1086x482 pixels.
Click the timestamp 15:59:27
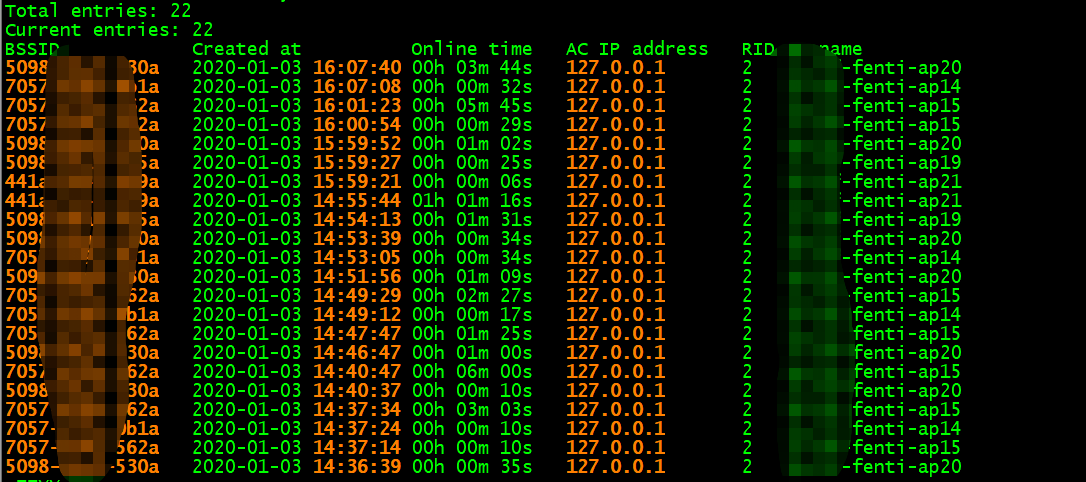[x=357, y=163]
